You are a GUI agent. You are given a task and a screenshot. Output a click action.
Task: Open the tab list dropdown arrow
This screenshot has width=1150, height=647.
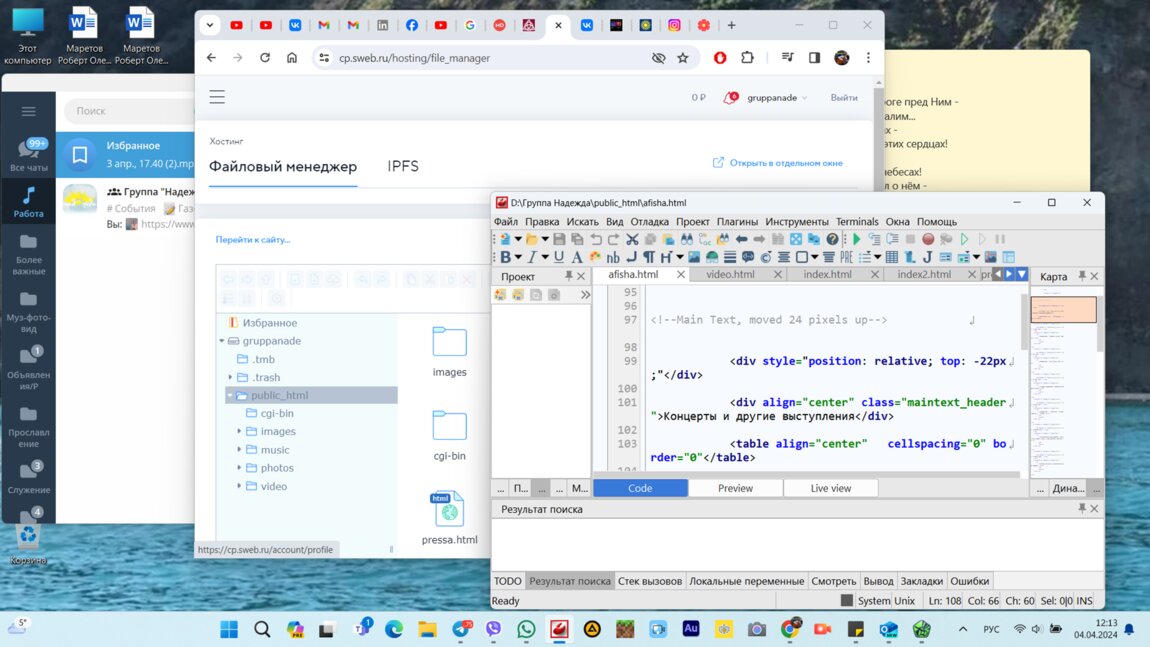click(x=1021, y=274)
